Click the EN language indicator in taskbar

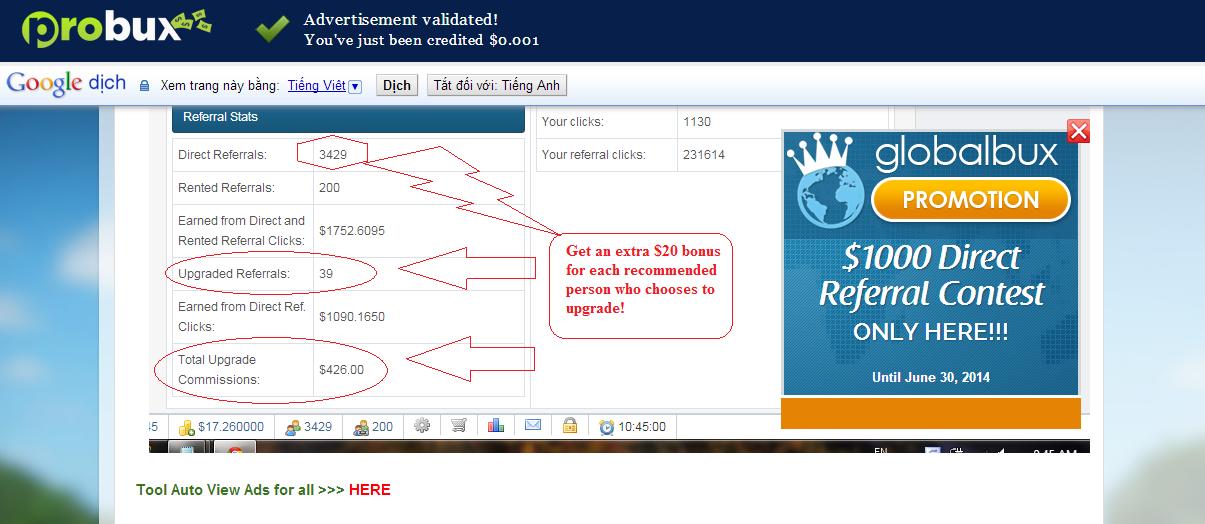pos(881,451)
